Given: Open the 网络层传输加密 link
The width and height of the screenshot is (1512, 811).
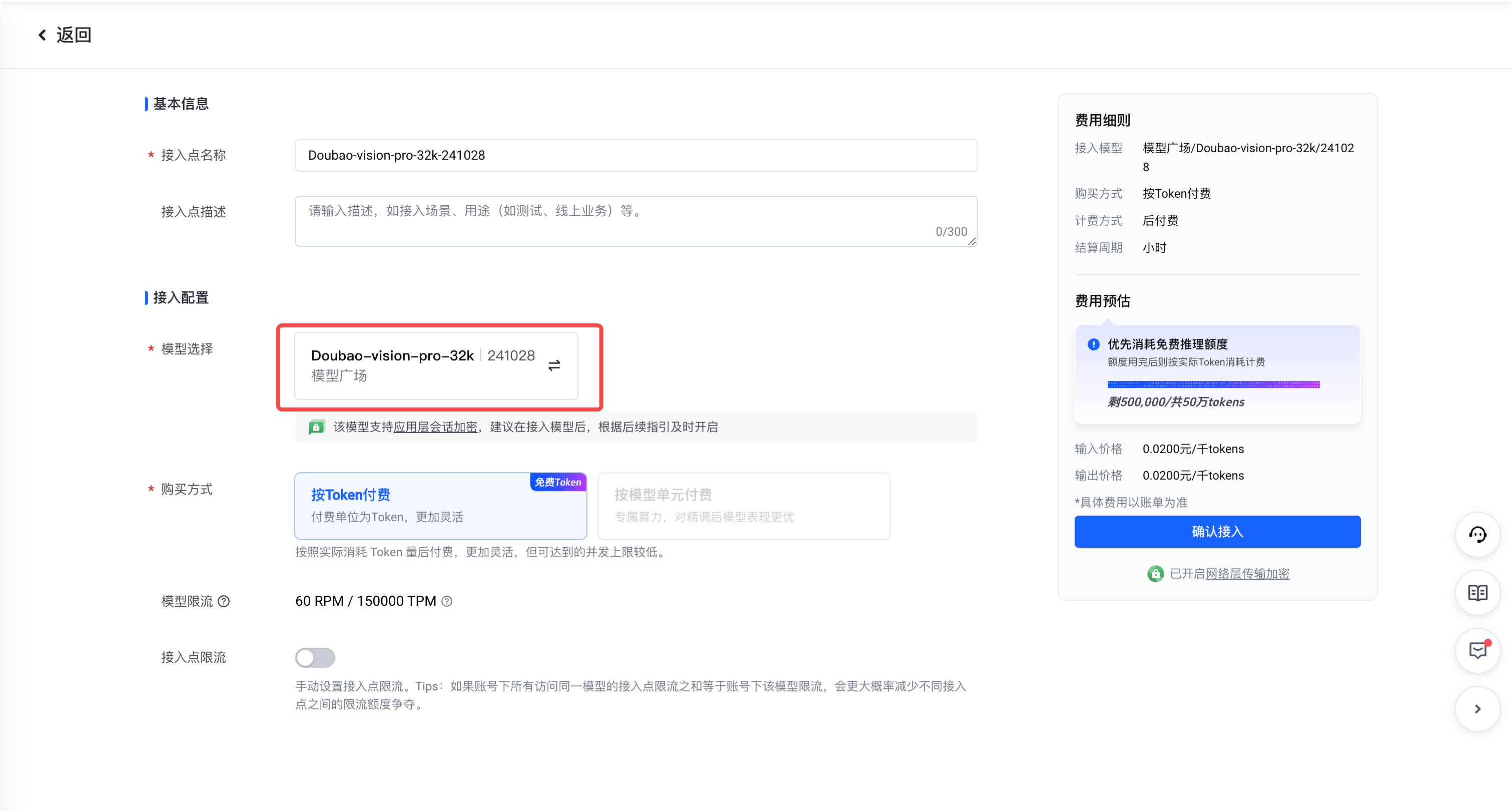Looking at the screenshot, I should [x=1247, y=574].
